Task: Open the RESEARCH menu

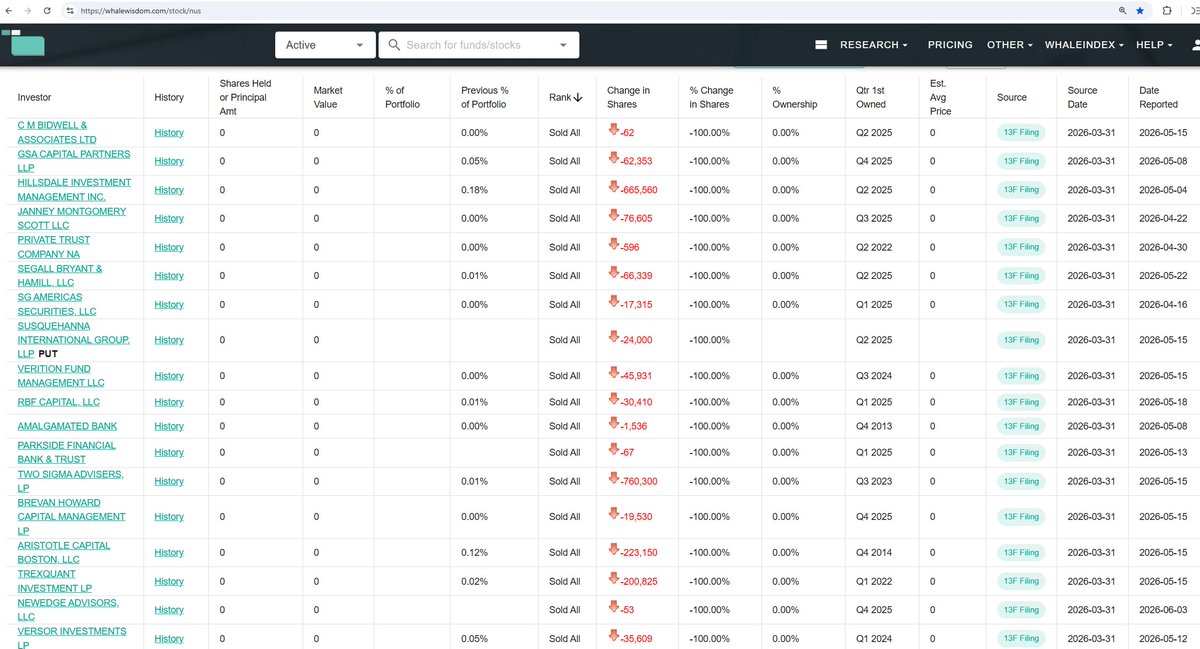Action: tap(874, 45)
